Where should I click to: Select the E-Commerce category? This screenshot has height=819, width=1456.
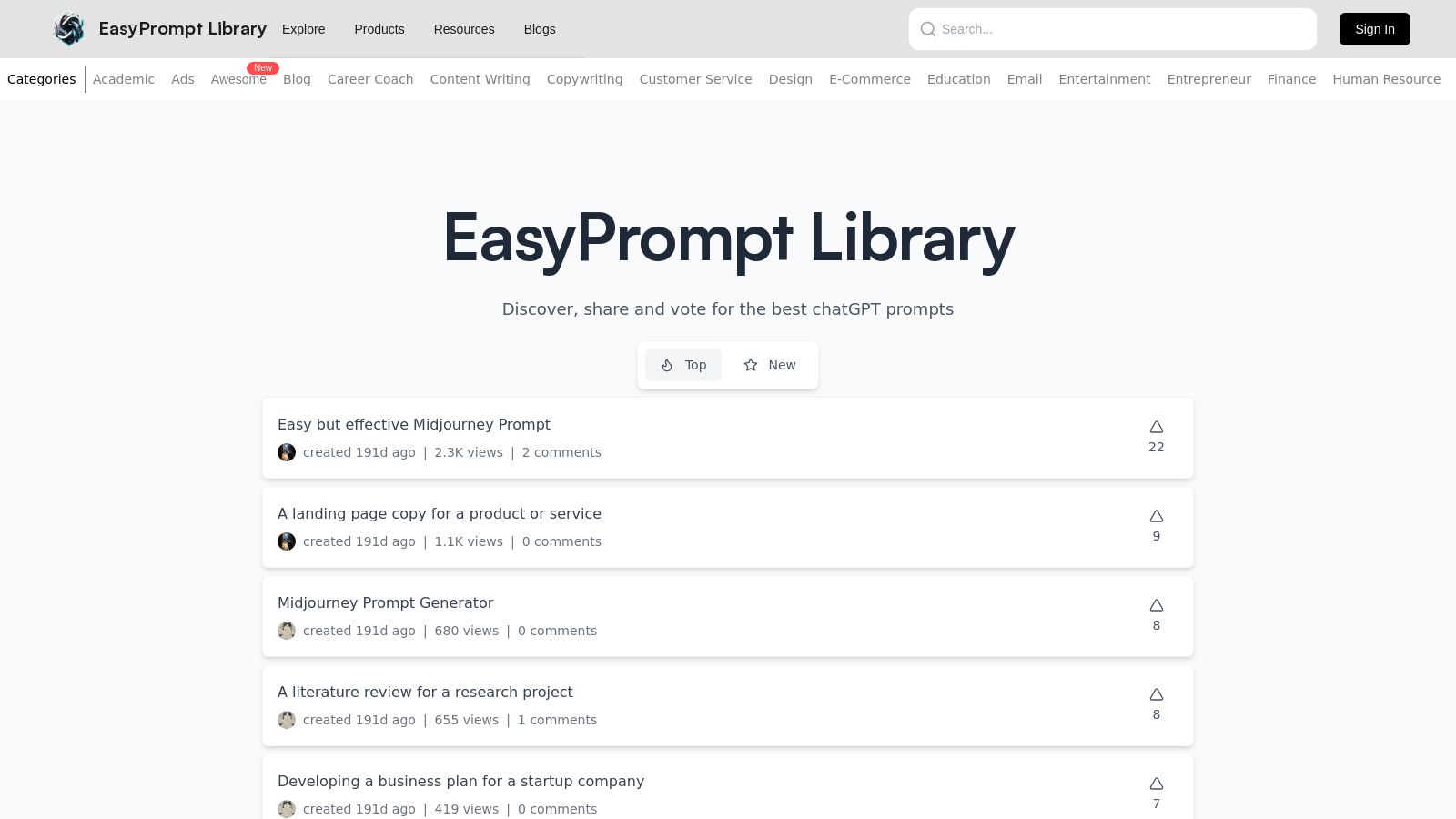click(x=870, y=79)
